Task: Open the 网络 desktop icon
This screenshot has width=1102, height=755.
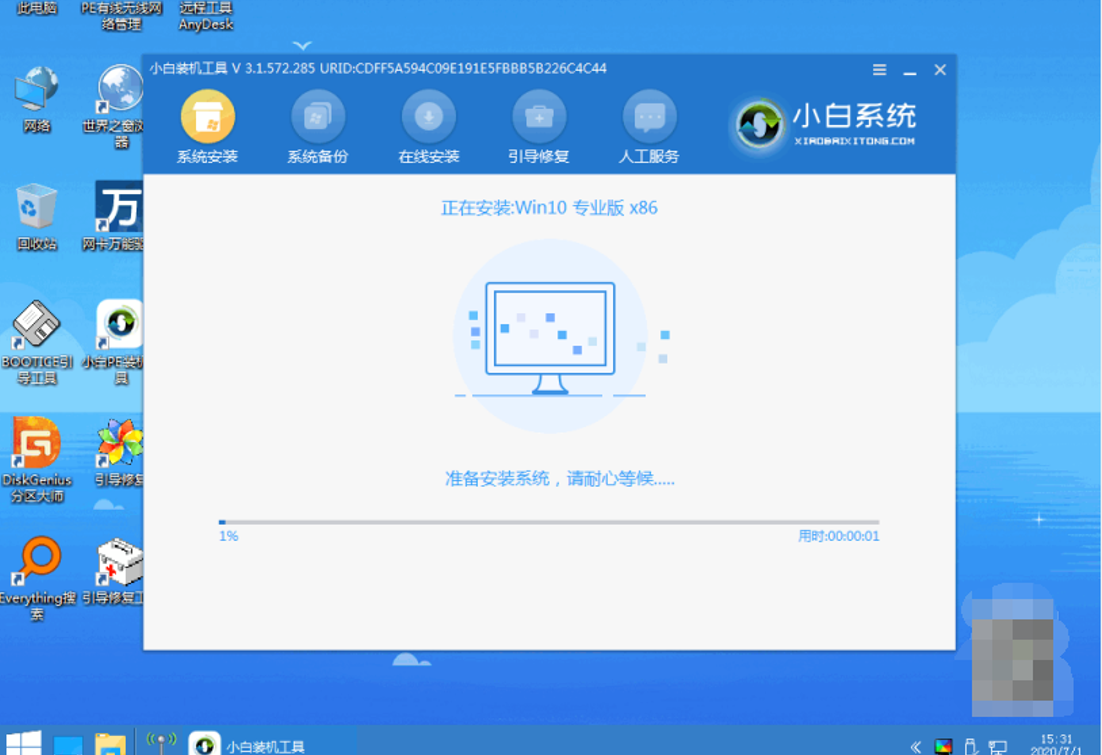Action: [37, 97]
